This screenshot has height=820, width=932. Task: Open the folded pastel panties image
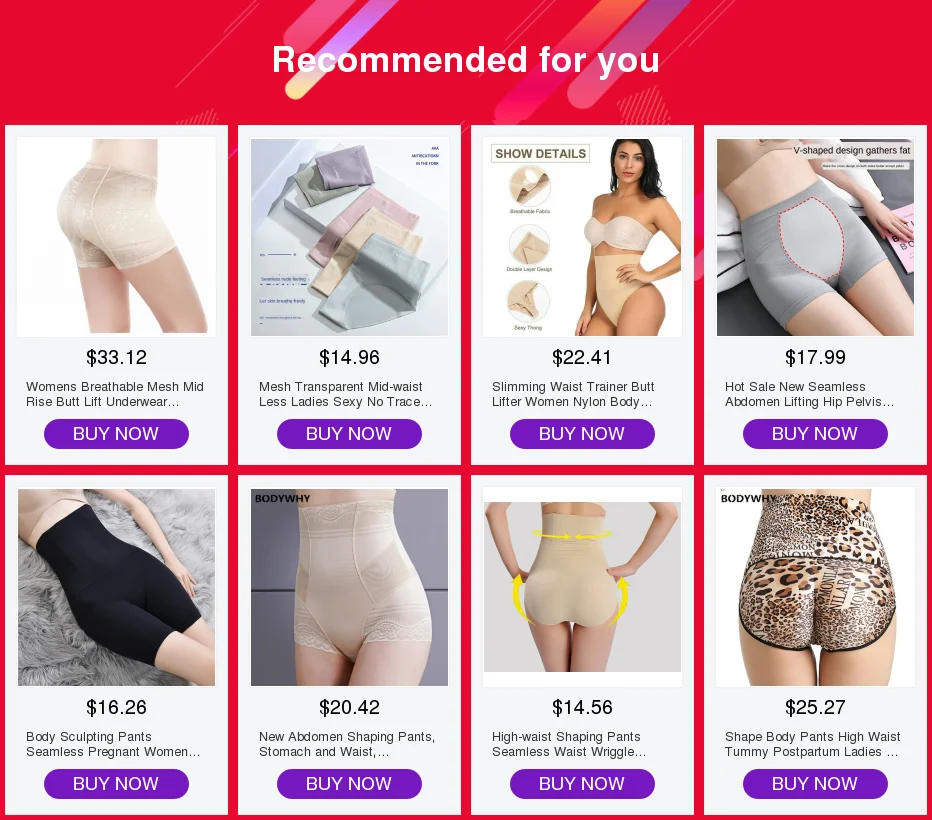[x=350, y=237]
